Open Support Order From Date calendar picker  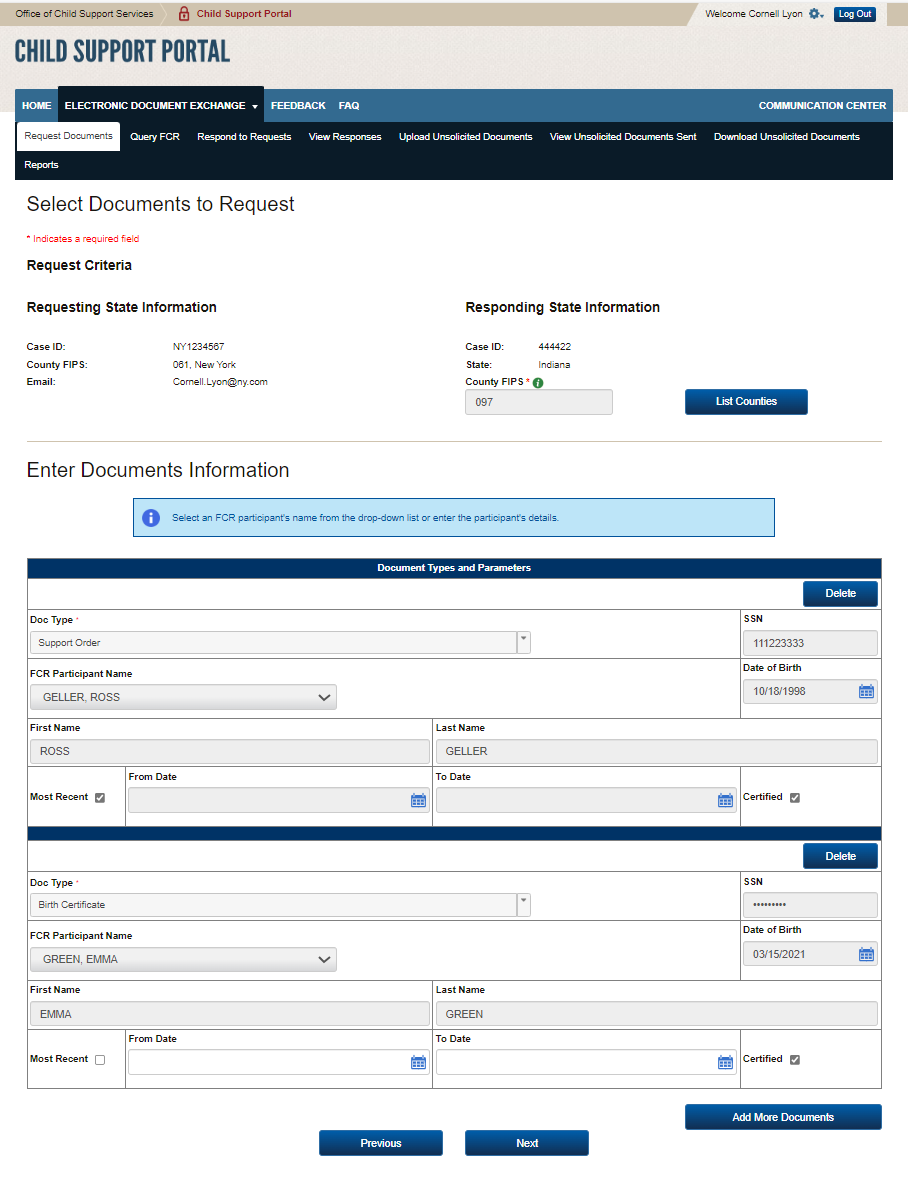tap(418, 800)
